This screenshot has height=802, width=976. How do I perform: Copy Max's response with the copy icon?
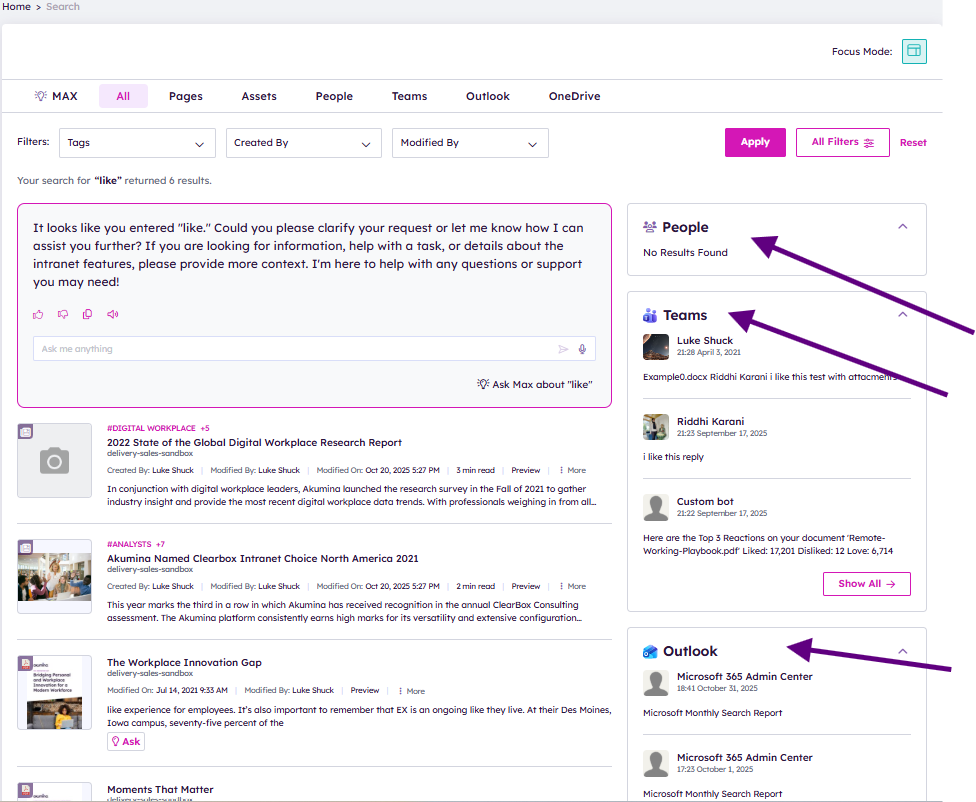[x=88, y=314]
